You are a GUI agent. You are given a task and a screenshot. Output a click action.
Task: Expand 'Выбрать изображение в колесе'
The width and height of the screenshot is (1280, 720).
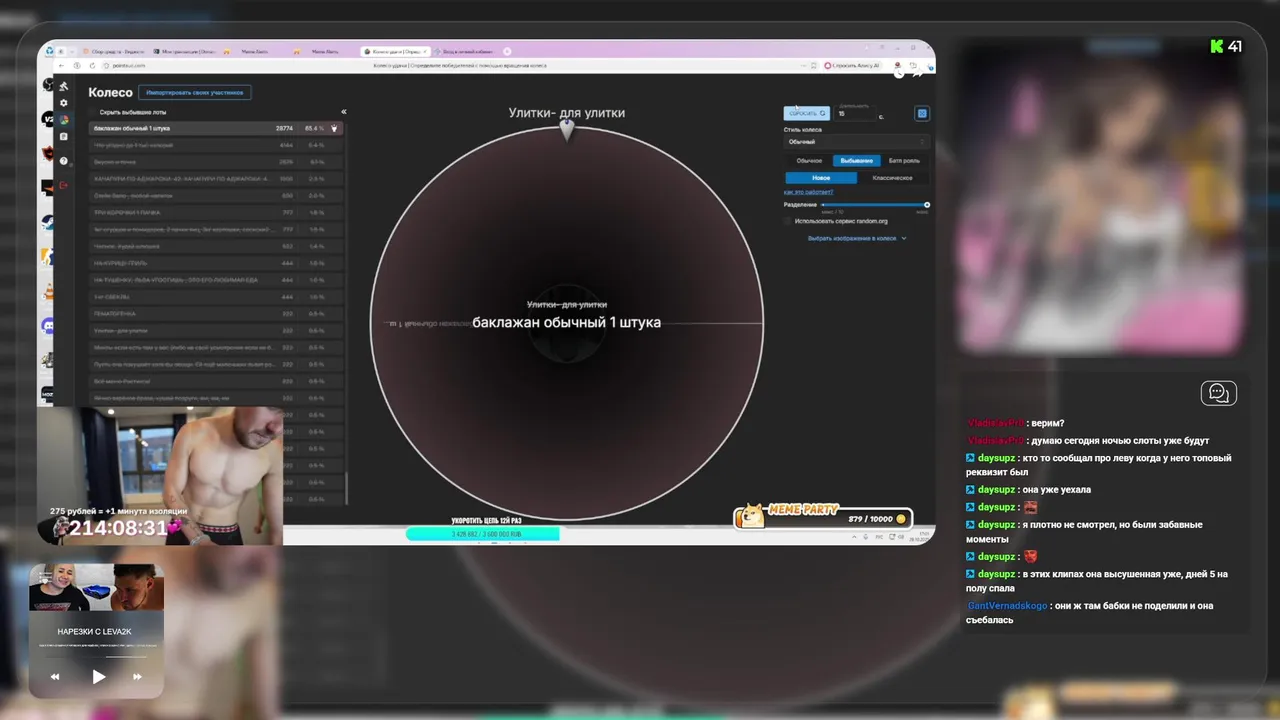pyautogui.click(x=857, y=239)
